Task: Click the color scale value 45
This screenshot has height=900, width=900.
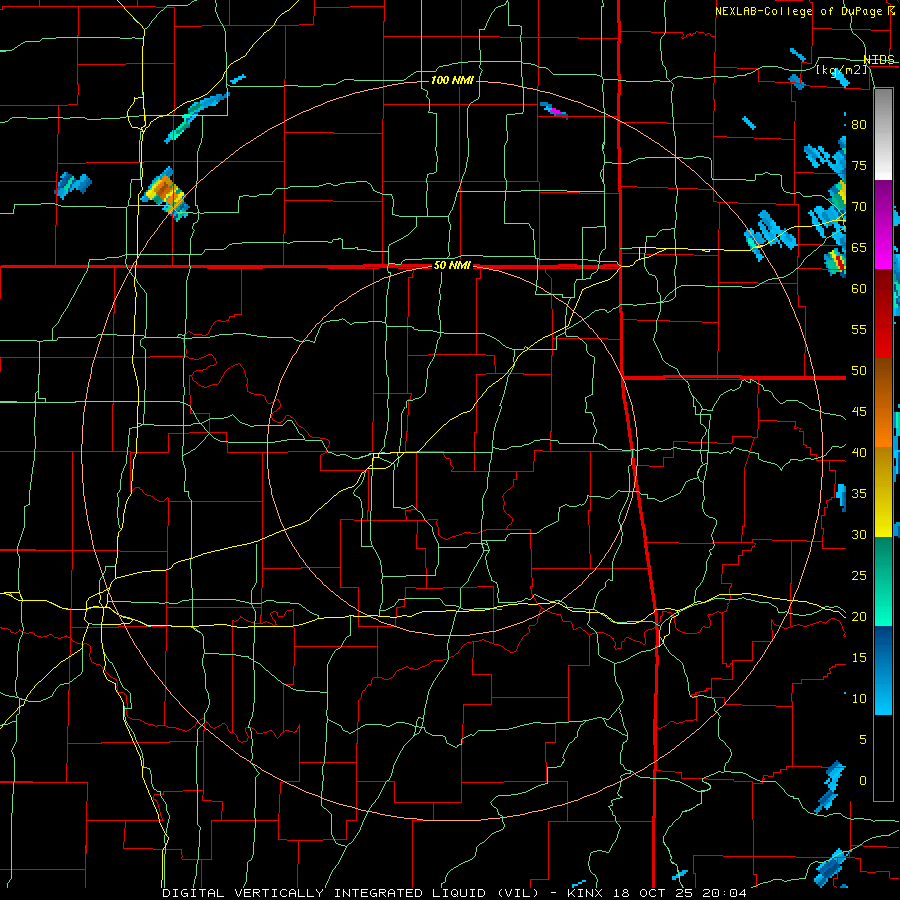Action: click(x=859, y=412)
